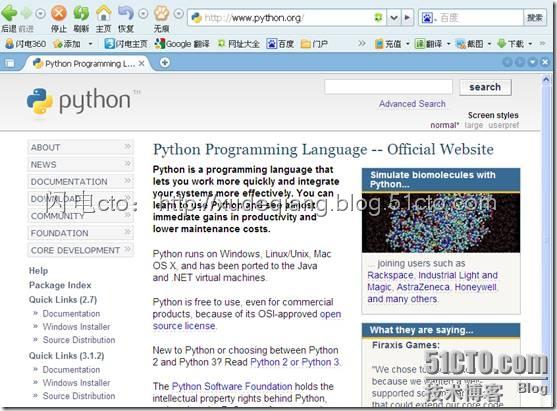
Task: Click the browser search button beside Baidu box
Action: coord(534,17)
